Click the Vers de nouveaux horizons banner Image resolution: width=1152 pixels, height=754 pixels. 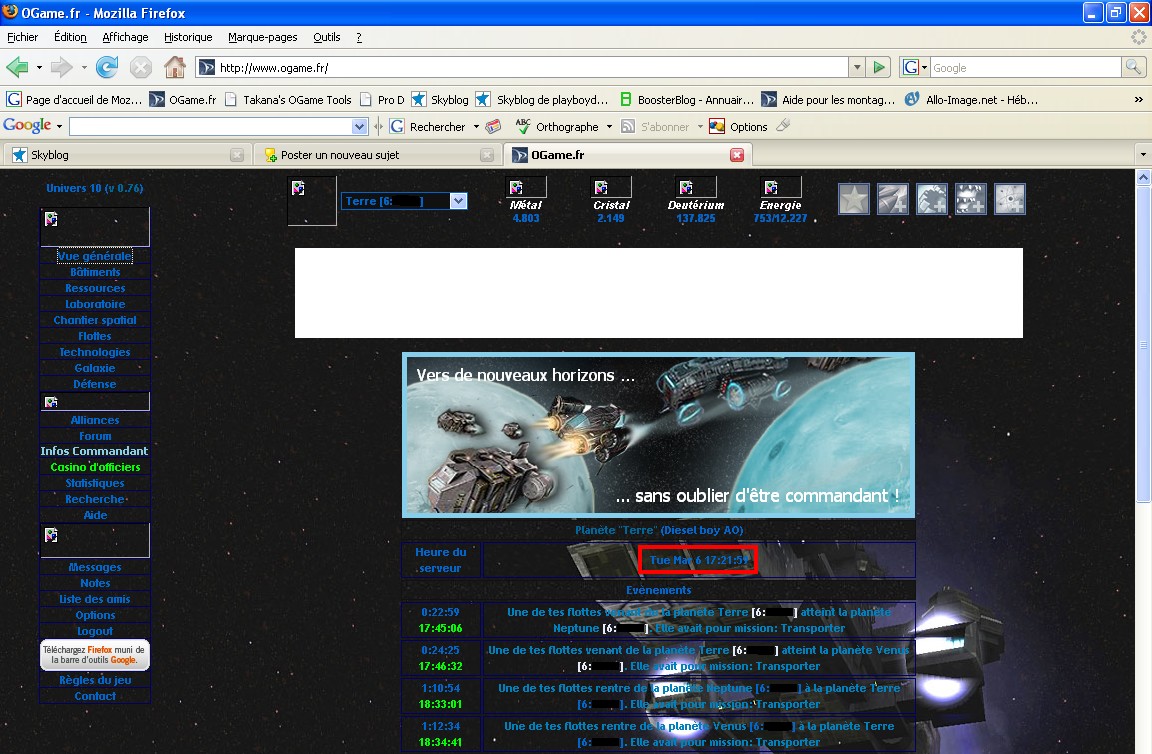[658, 435]
